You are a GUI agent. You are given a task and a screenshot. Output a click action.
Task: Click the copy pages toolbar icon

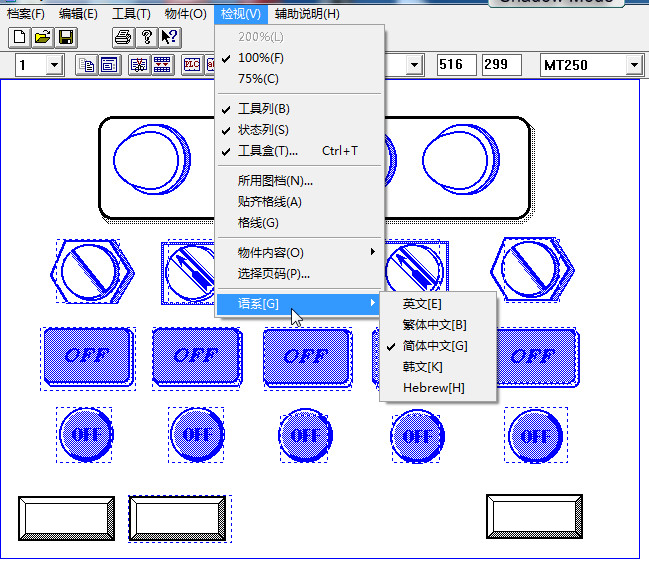click(x=87, y=65)
